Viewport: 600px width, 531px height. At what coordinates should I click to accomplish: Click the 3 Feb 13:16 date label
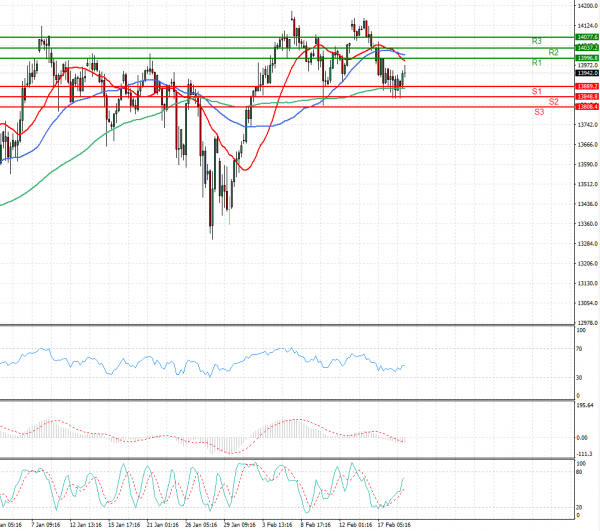pos(277,524)
